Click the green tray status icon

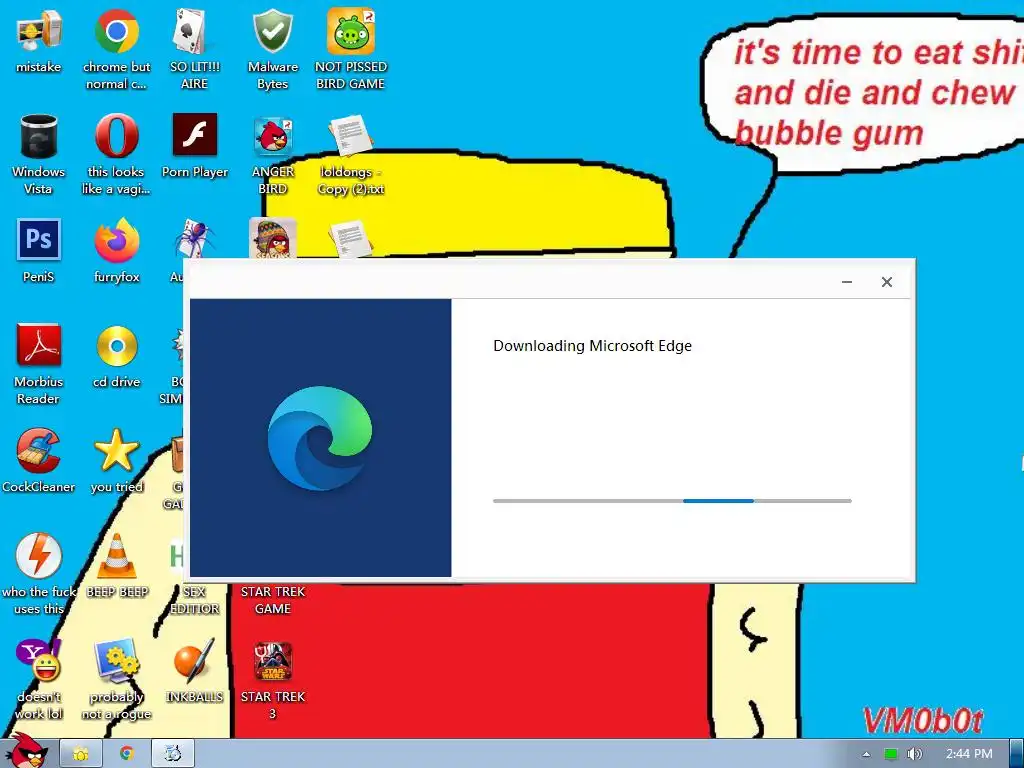tap(891, 754)
